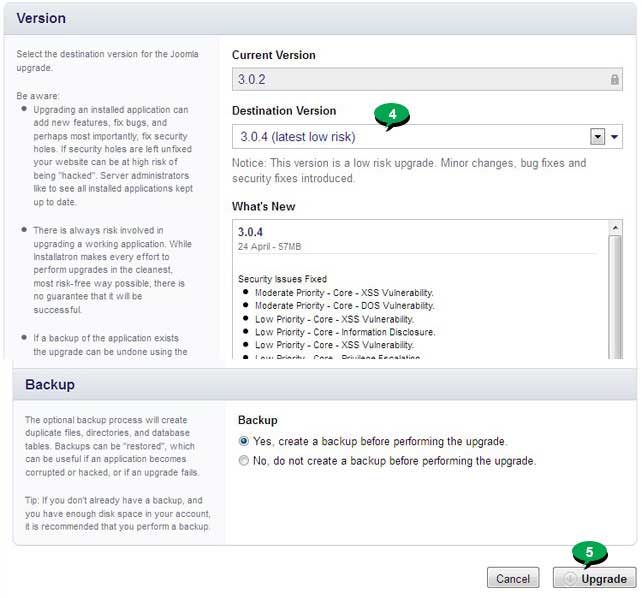Click the Upgrade button
The width and height of the screenshot is (642, 598).
(x=595, y=578)
